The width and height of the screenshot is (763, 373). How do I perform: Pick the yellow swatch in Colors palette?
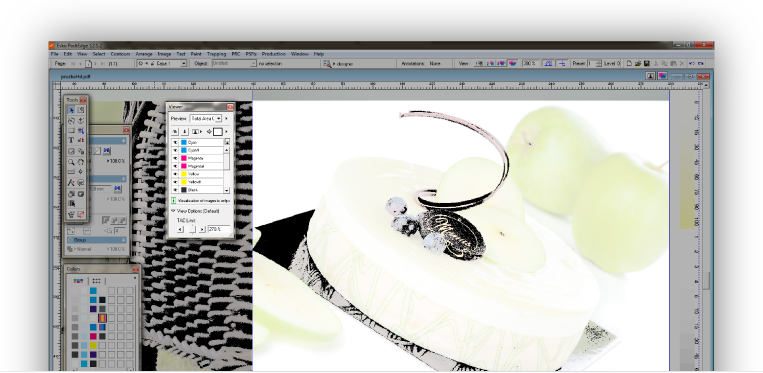click(x=93, y=346)
